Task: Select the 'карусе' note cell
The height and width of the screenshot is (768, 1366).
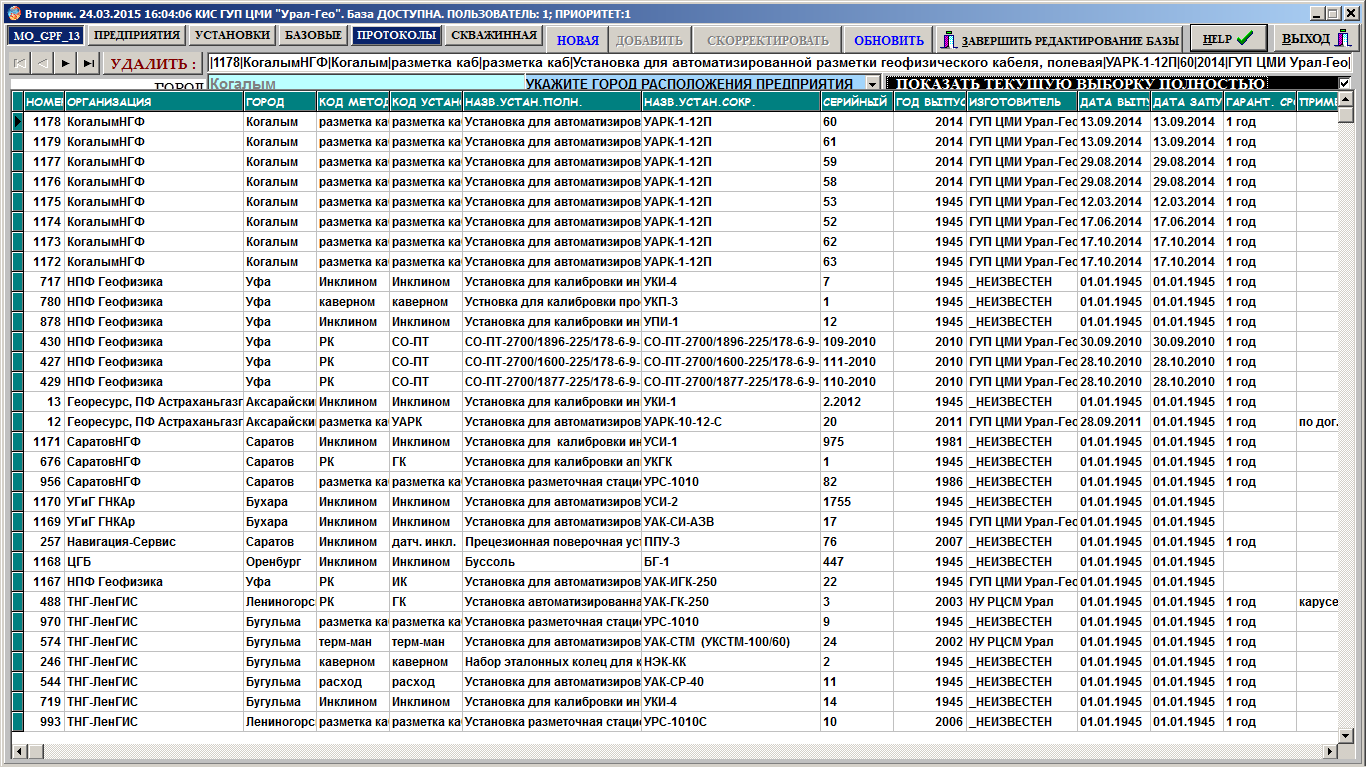Action: (x=1317, y=601)
